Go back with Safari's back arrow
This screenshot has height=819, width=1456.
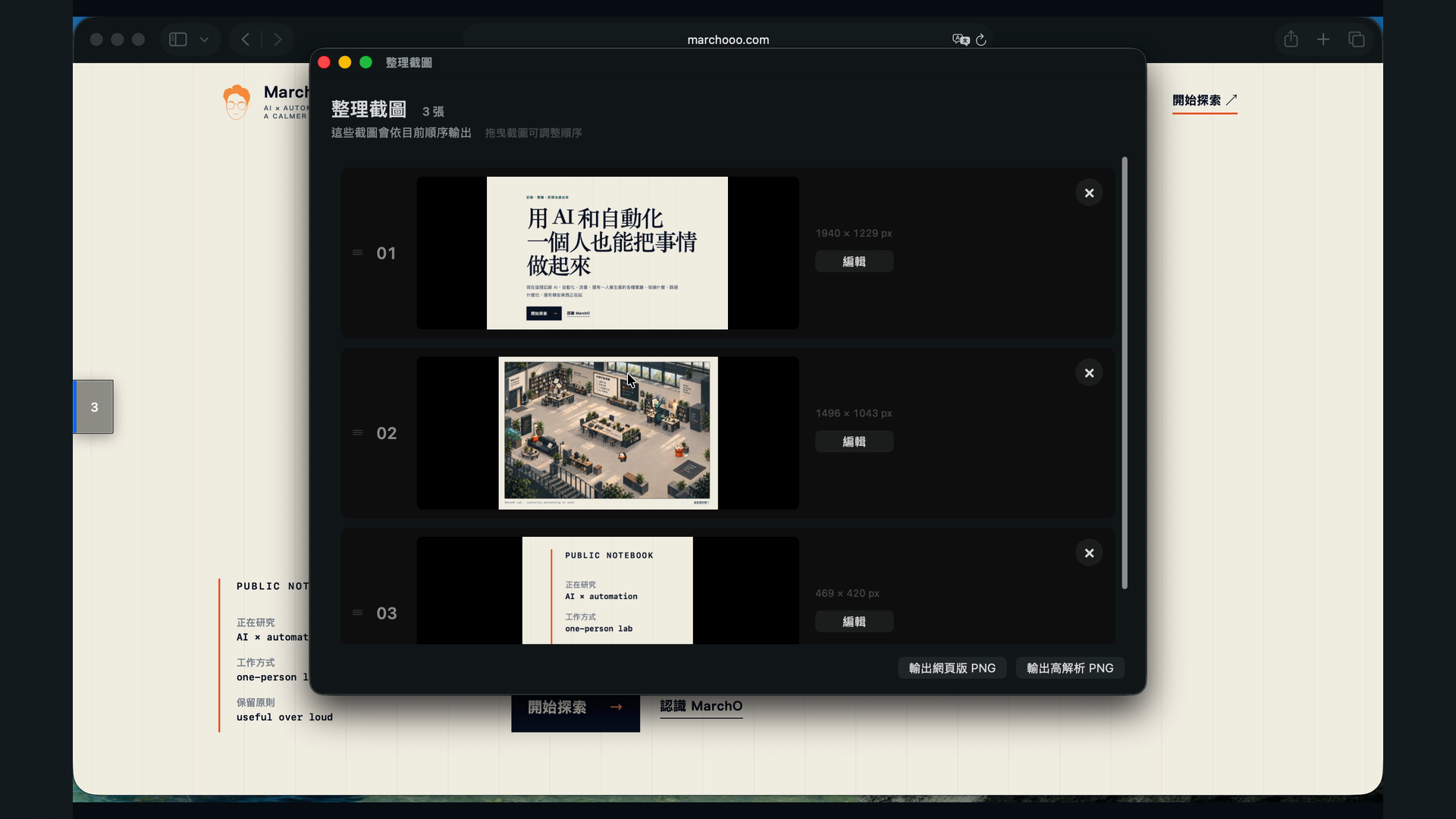click(245, 39)
